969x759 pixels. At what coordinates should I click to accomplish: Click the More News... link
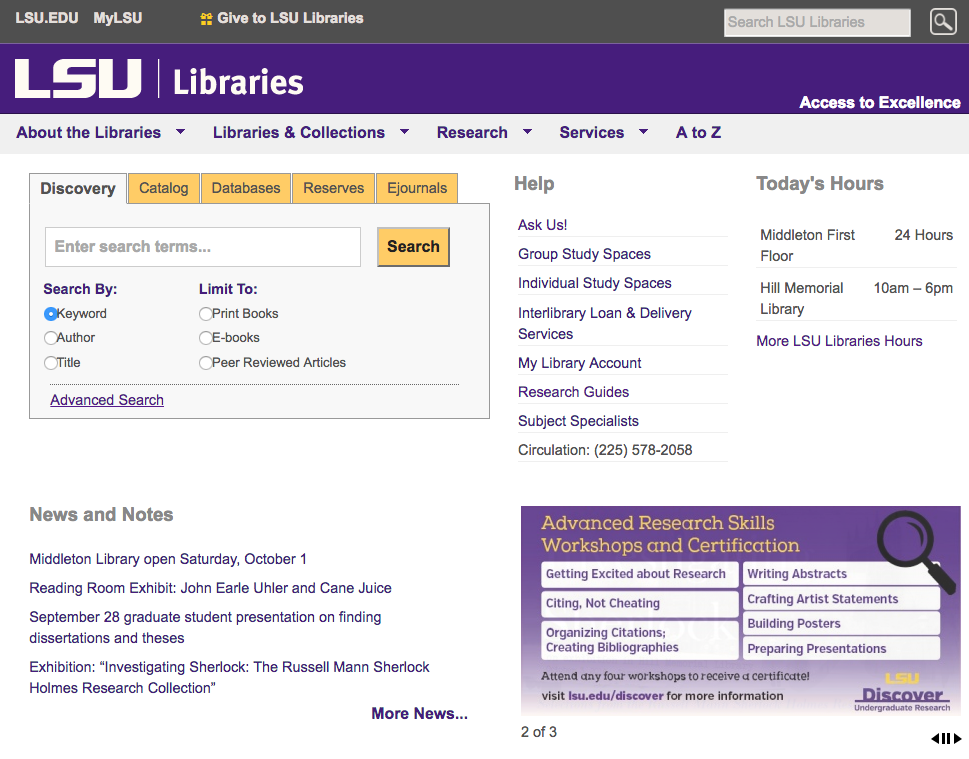(420, 713)
